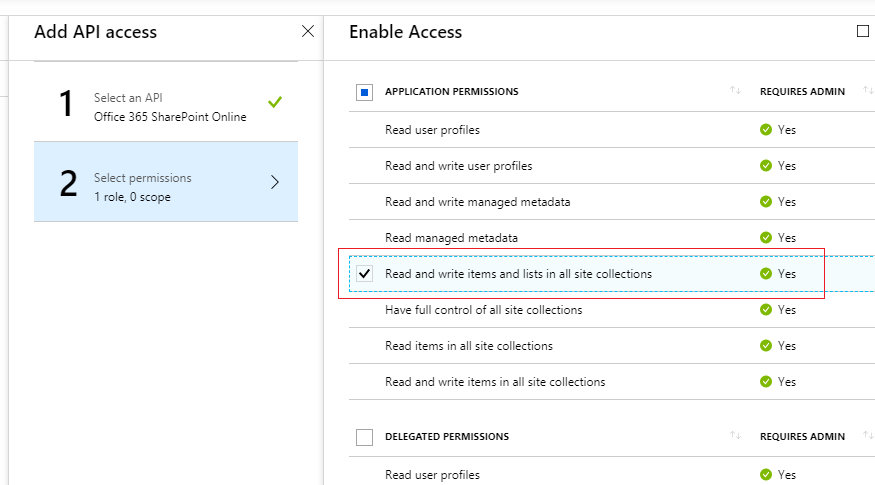Sort Delegated Permissions column arrows

[735, 435]
